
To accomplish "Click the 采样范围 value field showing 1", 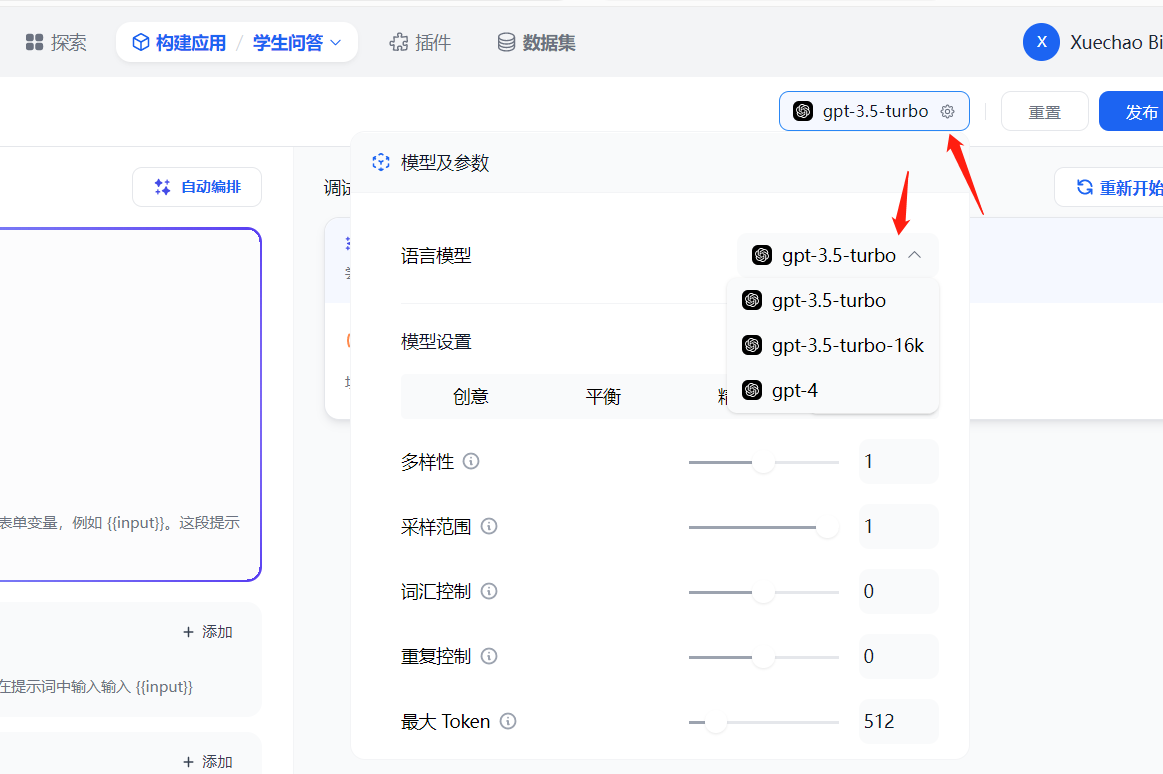I will (898, 526).
